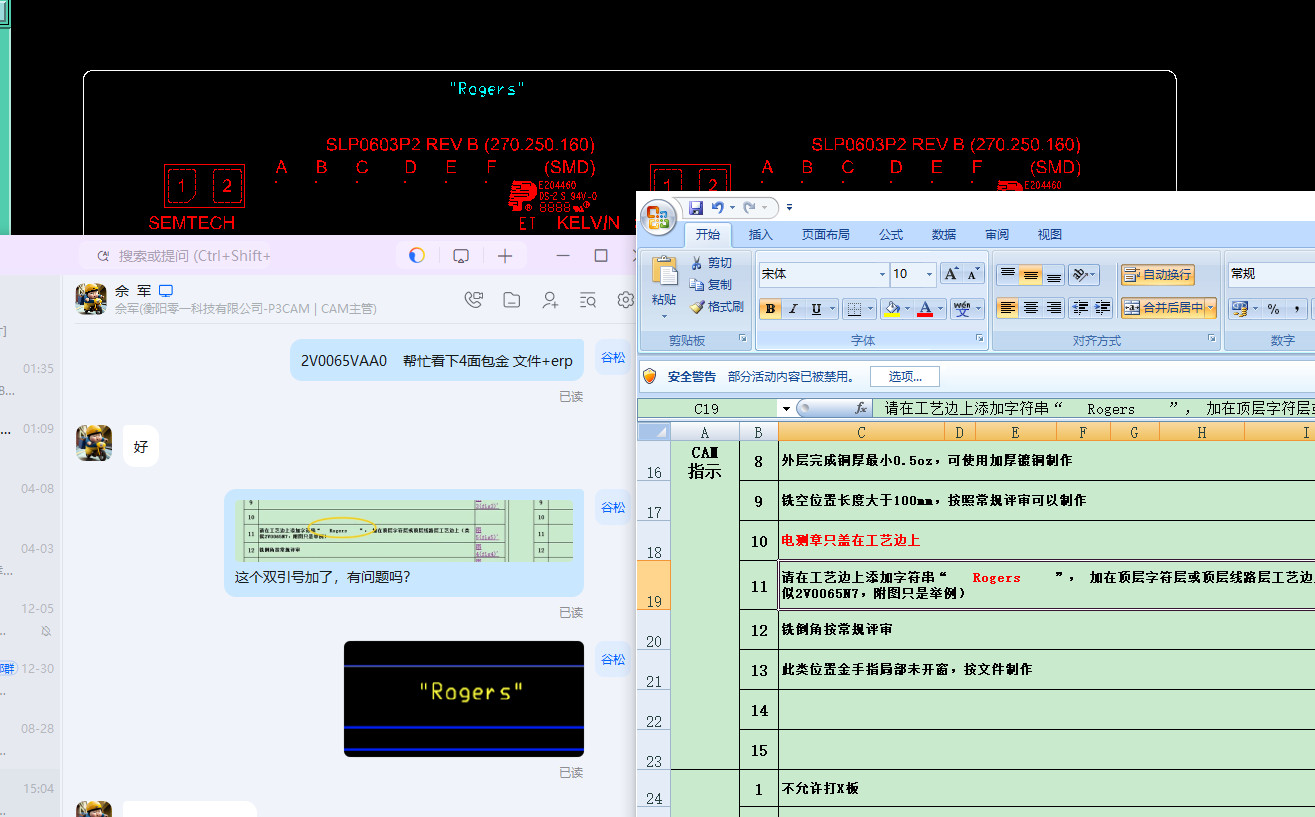
Task: Open the Name Box dropdown next to C19
Action: point(786,408)
